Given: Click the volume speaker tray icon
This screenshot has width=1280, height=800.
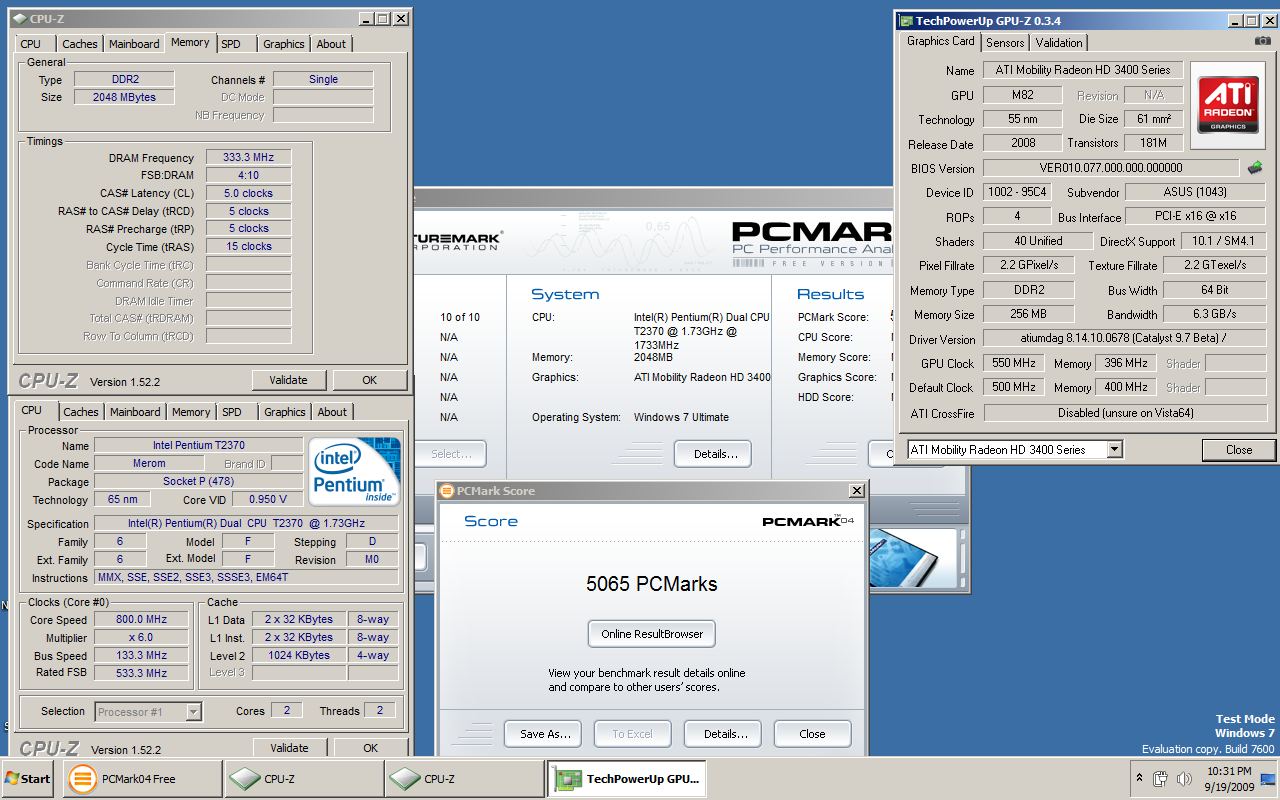Looking at the screenshot, I should 1184,778.
